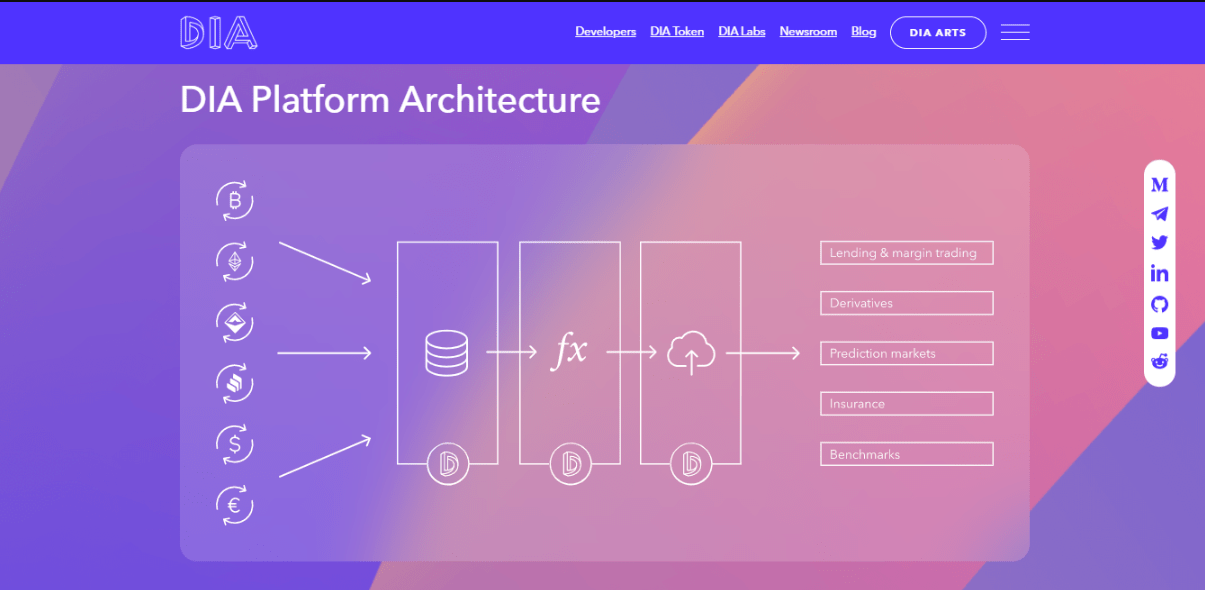Image resolution: width=1205 pixels, height=590 pixels.
Task: Select the Ethereum currency icon
Action: pos(234,261)
